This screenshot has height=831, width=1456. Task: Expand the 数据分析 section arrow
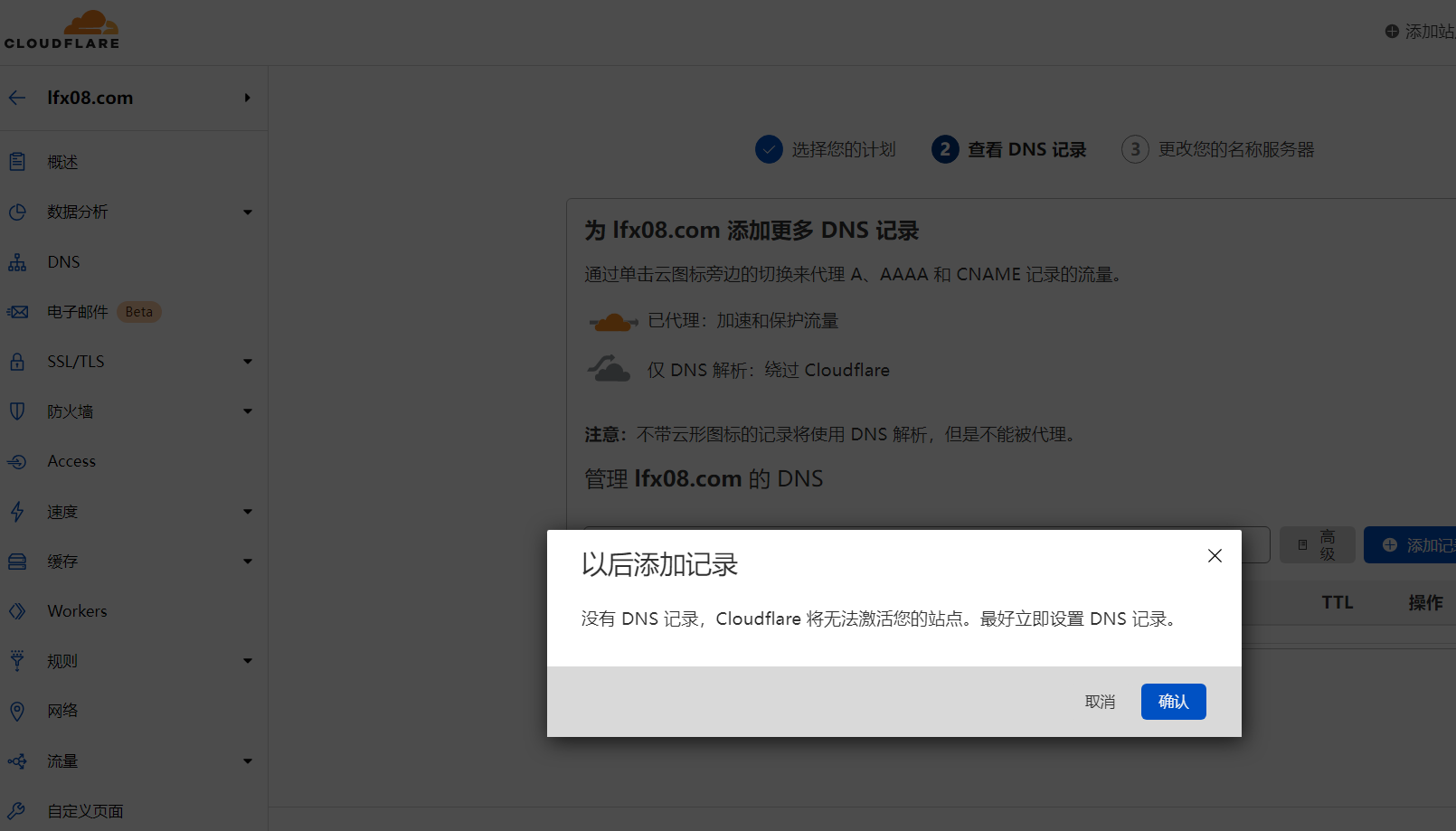tap(248, 212)
